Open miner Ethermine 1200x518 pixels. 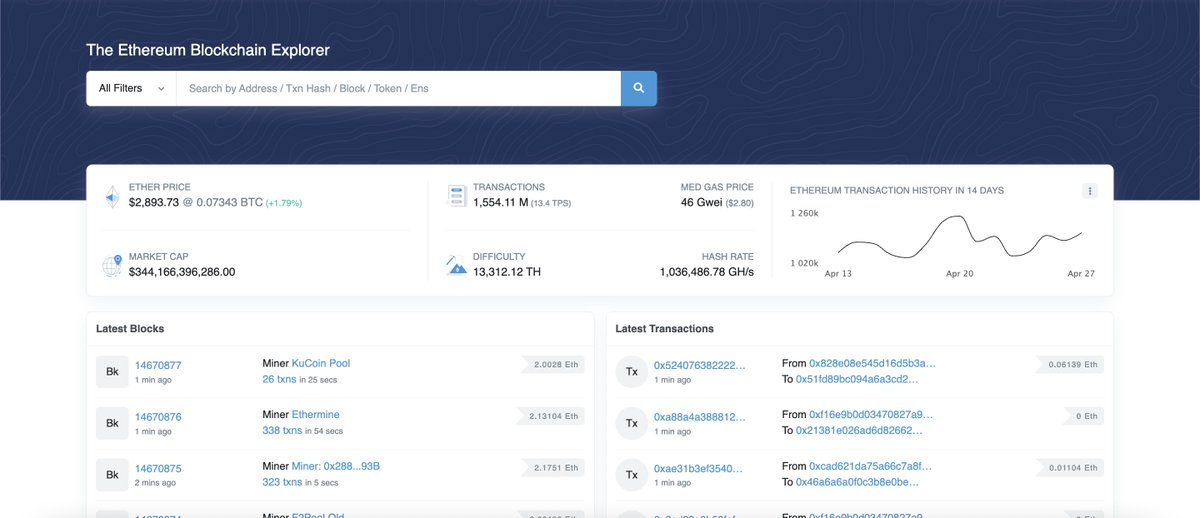point(316,414)
